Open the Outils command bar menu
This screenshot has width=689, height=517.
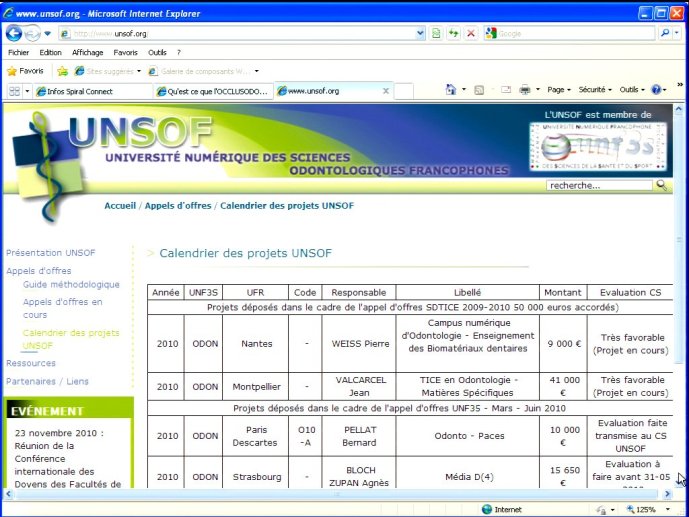632,90
